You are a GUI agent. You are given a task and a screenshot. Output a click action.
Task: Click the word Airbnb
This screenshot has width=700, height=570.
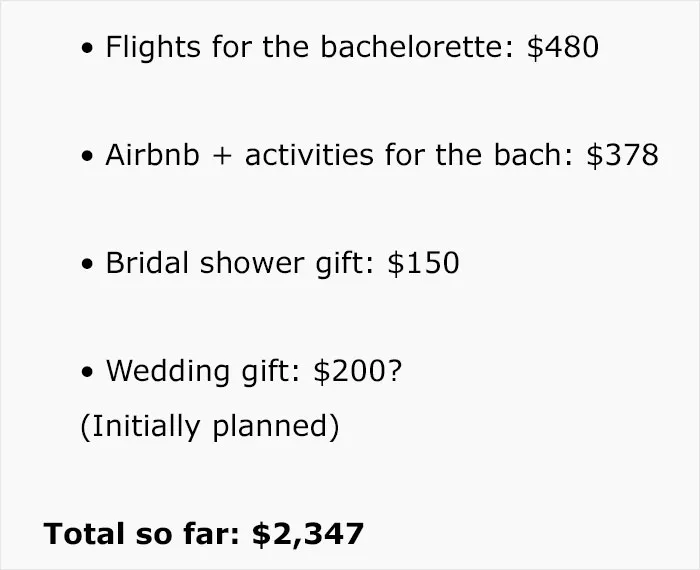coord(152,155)
